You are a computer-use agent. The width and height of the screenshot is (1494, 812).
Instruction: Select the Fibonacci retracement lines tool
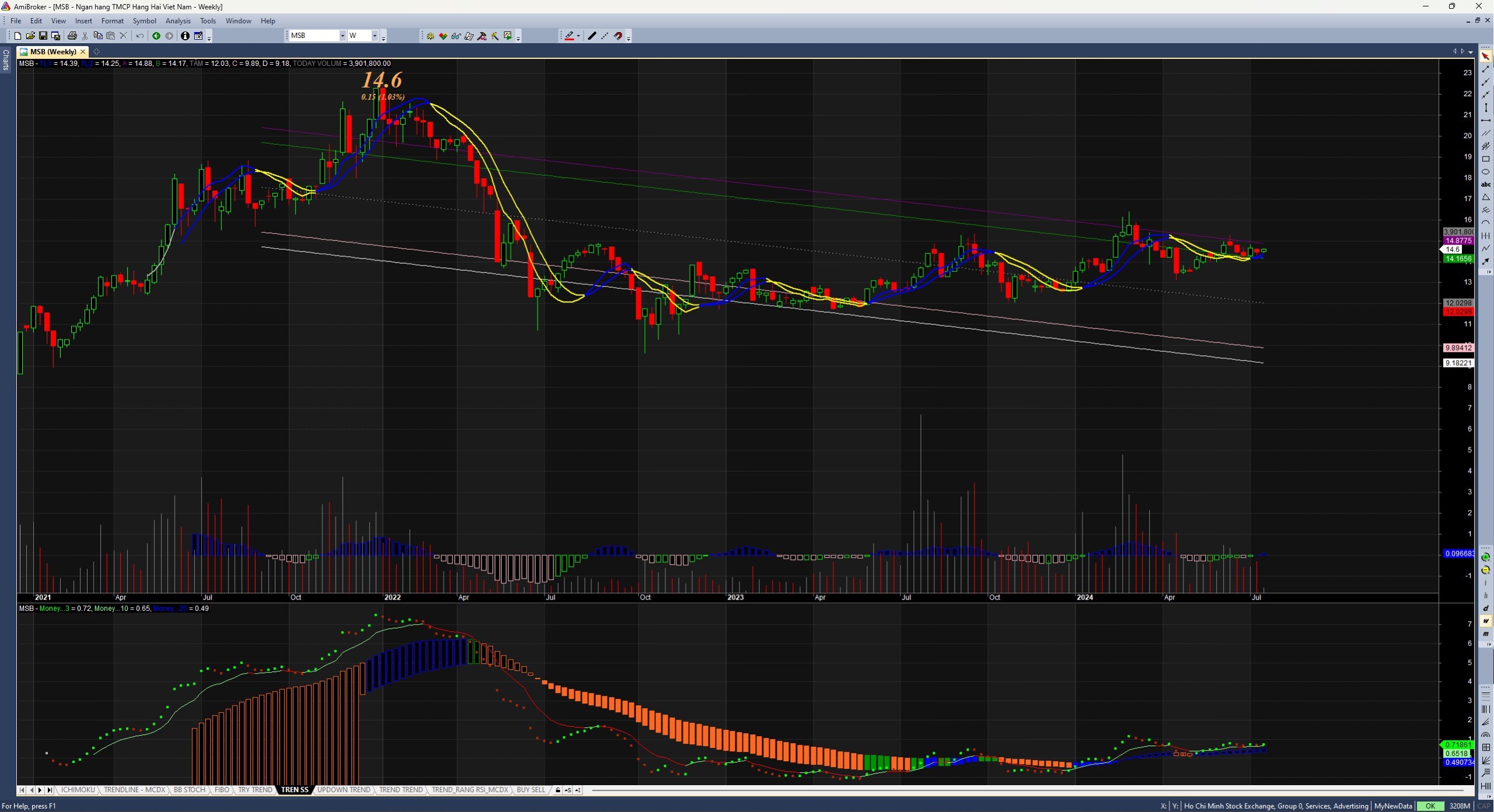pos(1485,696)
